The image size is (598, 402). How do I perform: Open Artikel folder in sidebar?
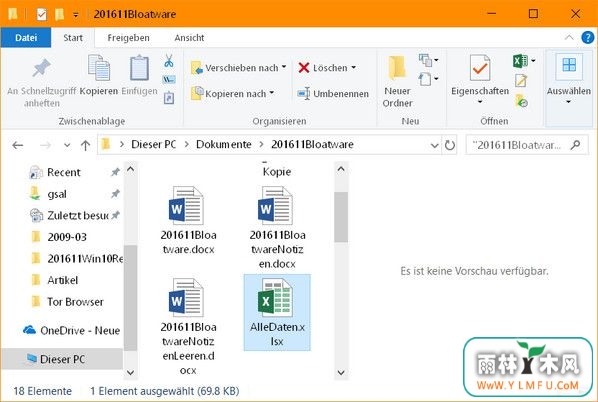pyautogui.click(x=63, y=280)
